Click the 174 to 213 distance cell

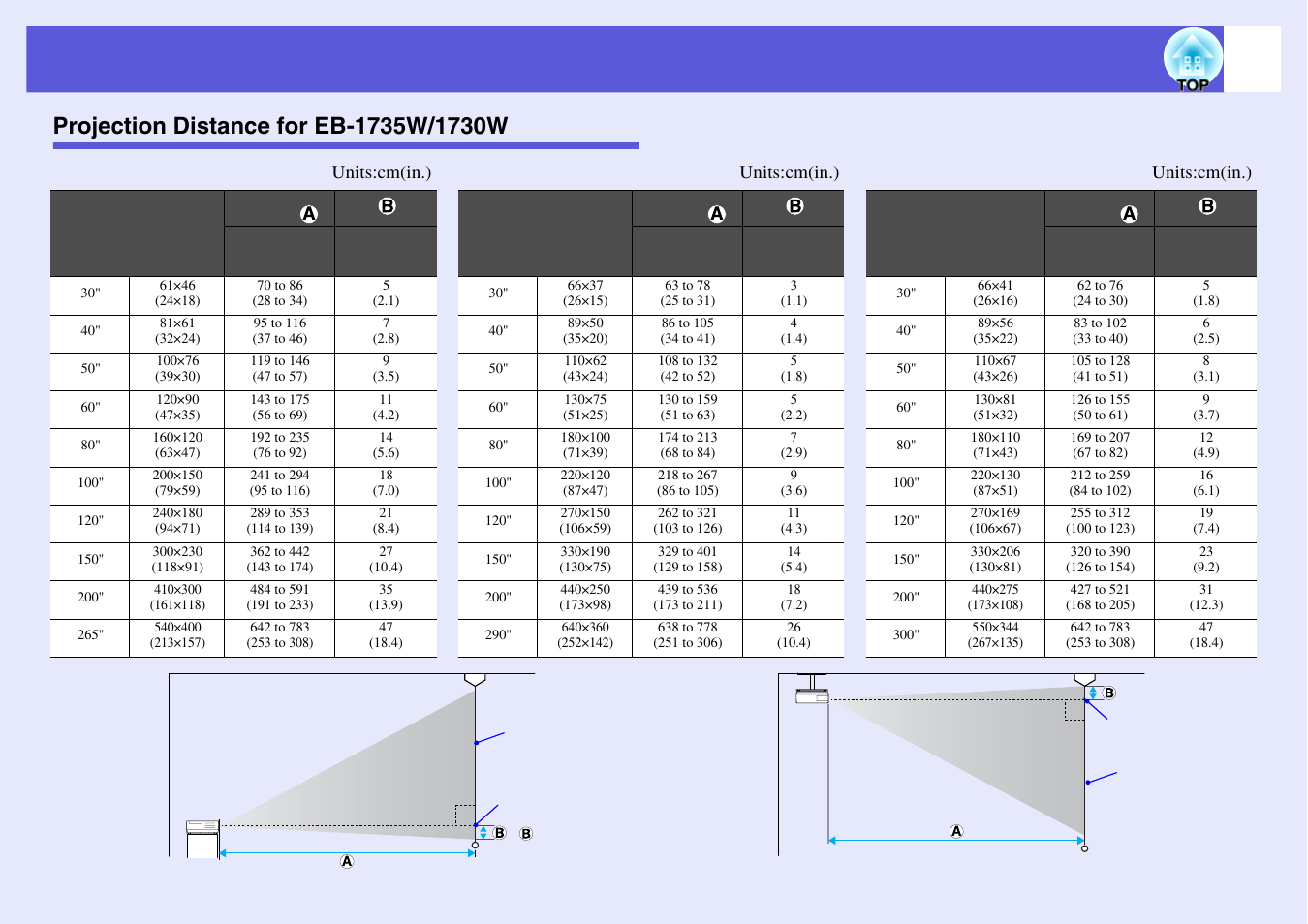coord(688,446)
